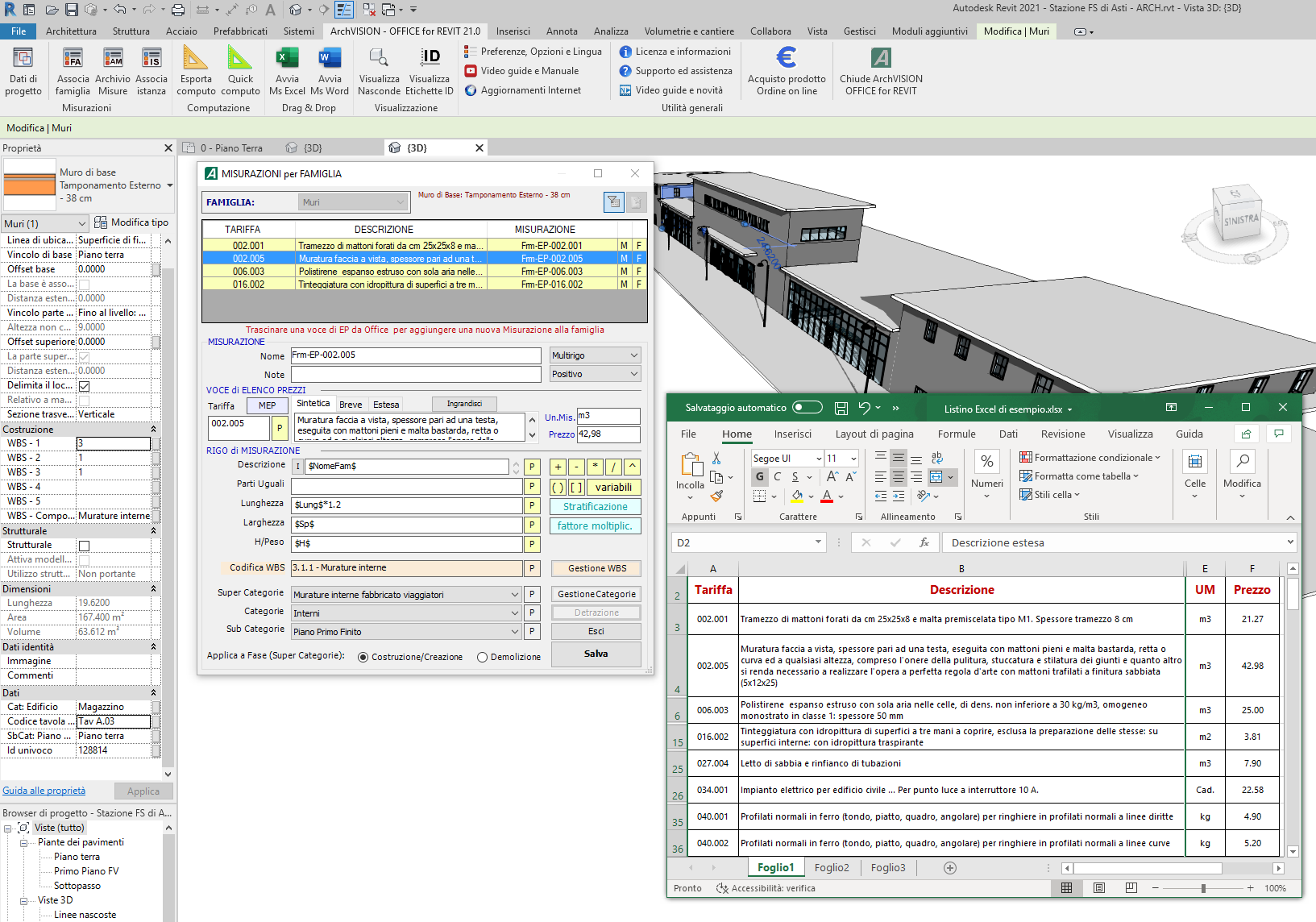Image resolution: width=1316 pixels, height=922 pixels.
Task: Open Preferenze, Opzioni e Lingua
Action: pos(533,51)
